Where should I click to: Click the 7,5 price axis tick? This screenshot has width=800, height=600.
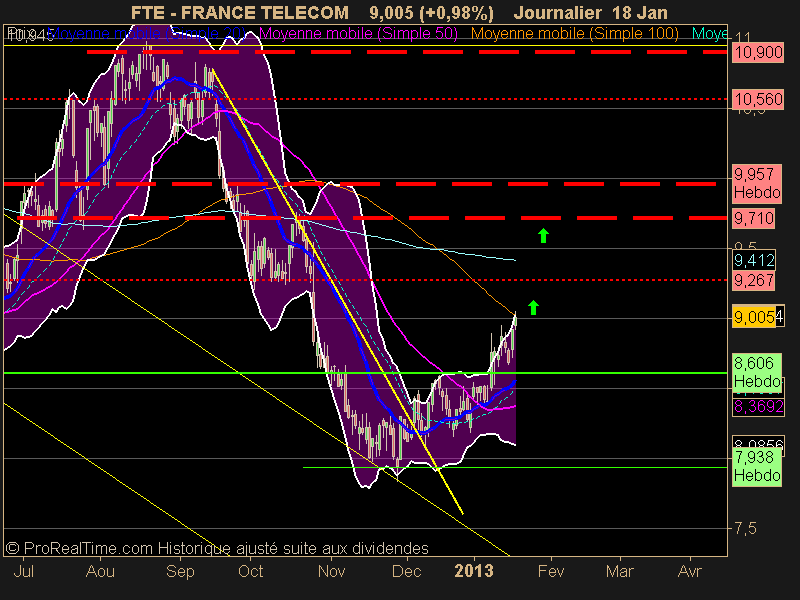point(745,529)
